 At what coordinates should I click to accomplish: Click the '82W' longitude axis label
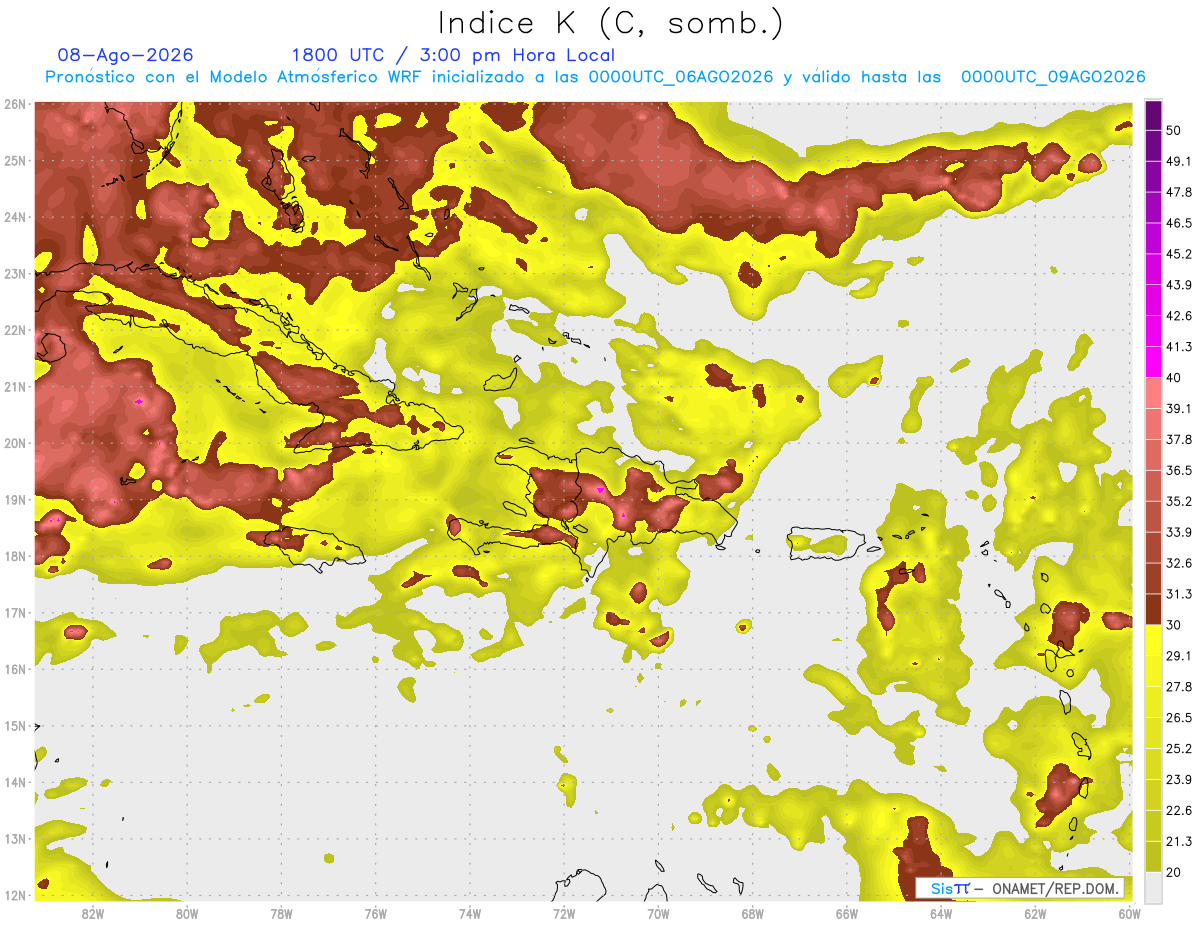coord(93,914)
